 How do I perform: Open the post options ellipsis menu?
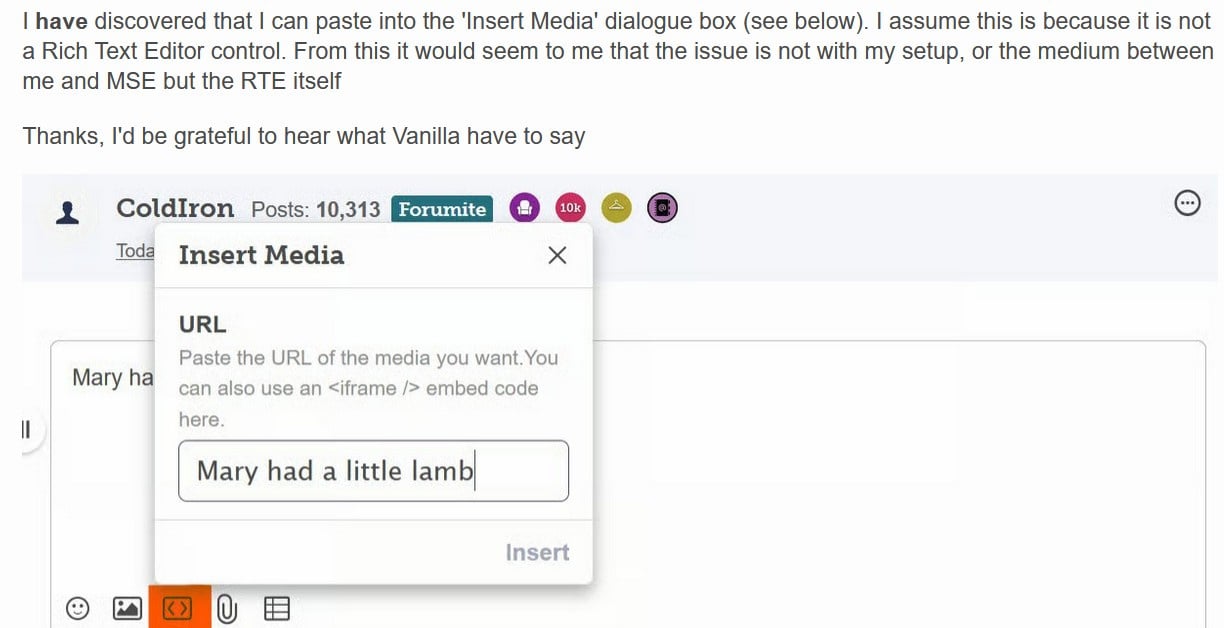coord(1187,203)
